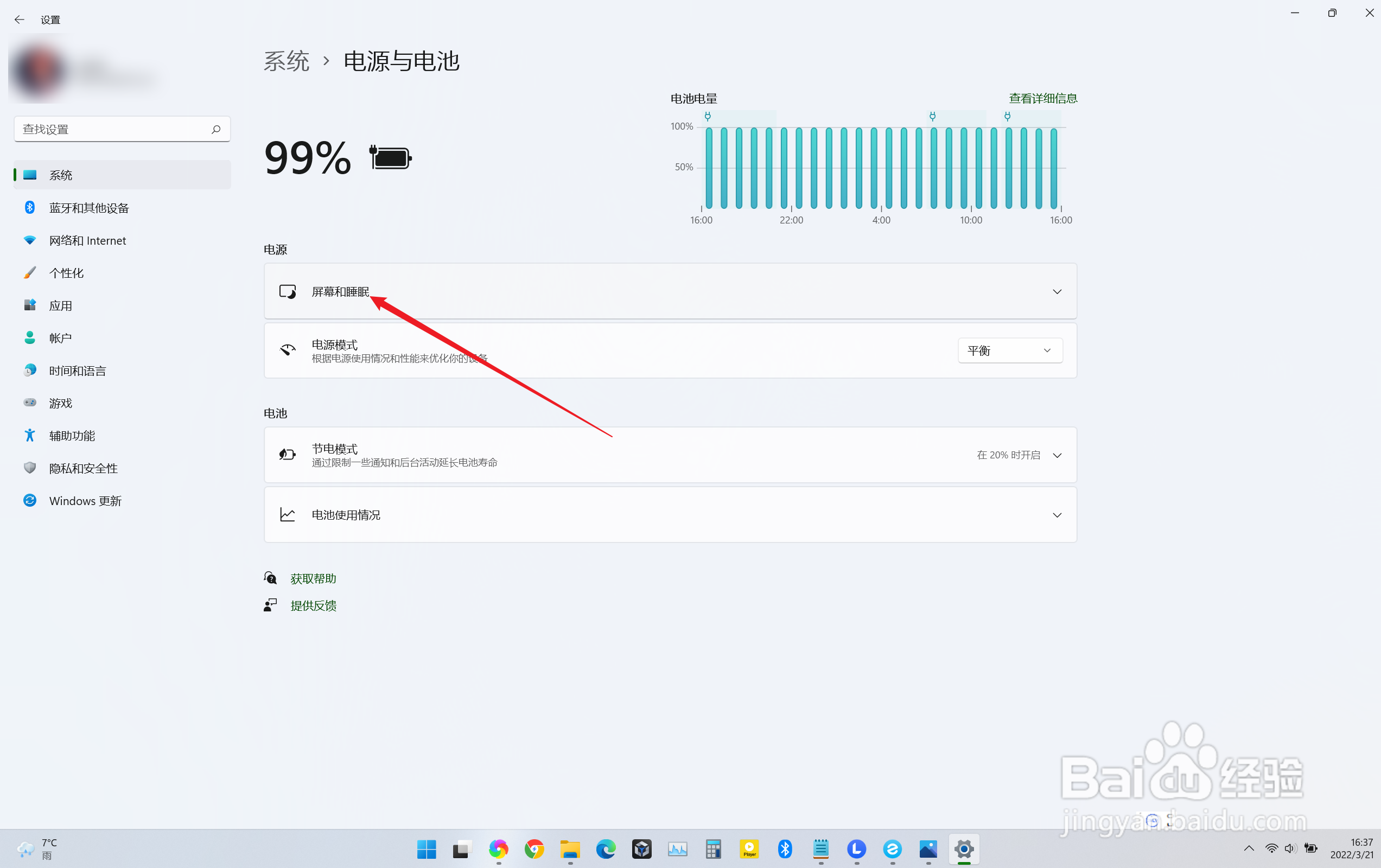The width and height of the screenshot is (1381, 868).
Task: Open 个性化 settings category
Action: coord(67,273)
